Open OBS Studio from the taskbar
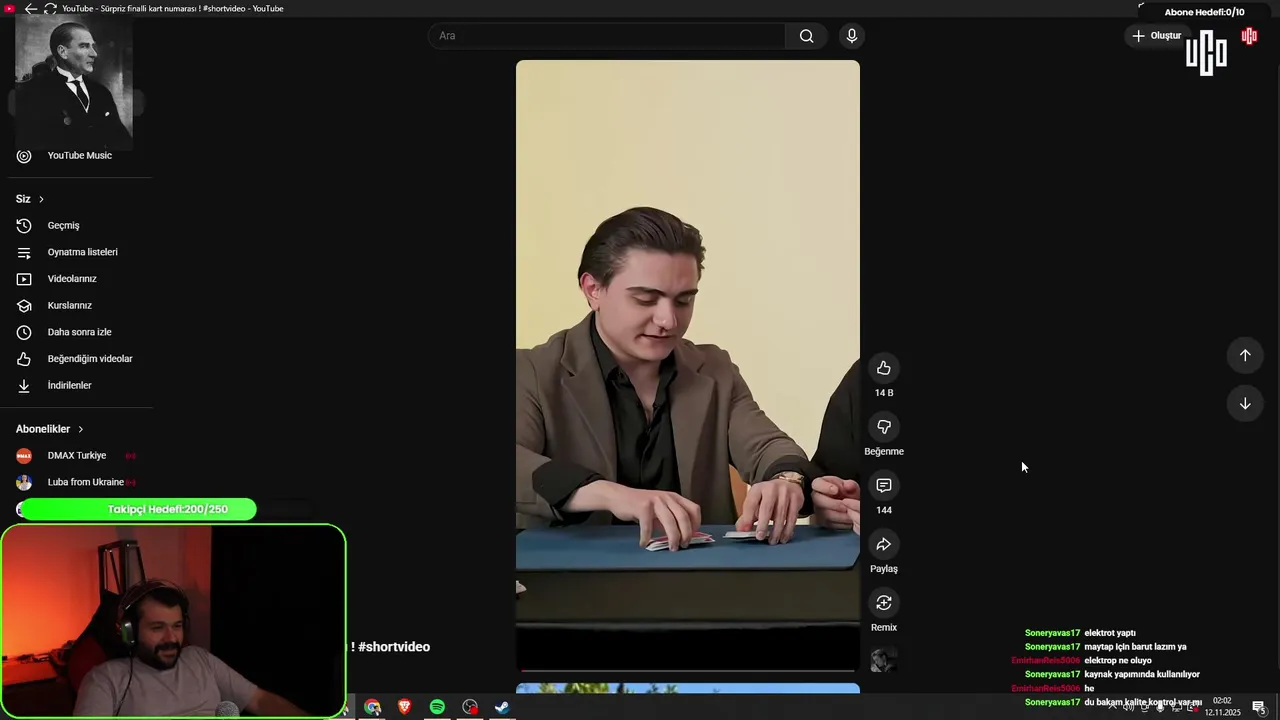The height and width of the screenshot is (720, 1280). 470,707
